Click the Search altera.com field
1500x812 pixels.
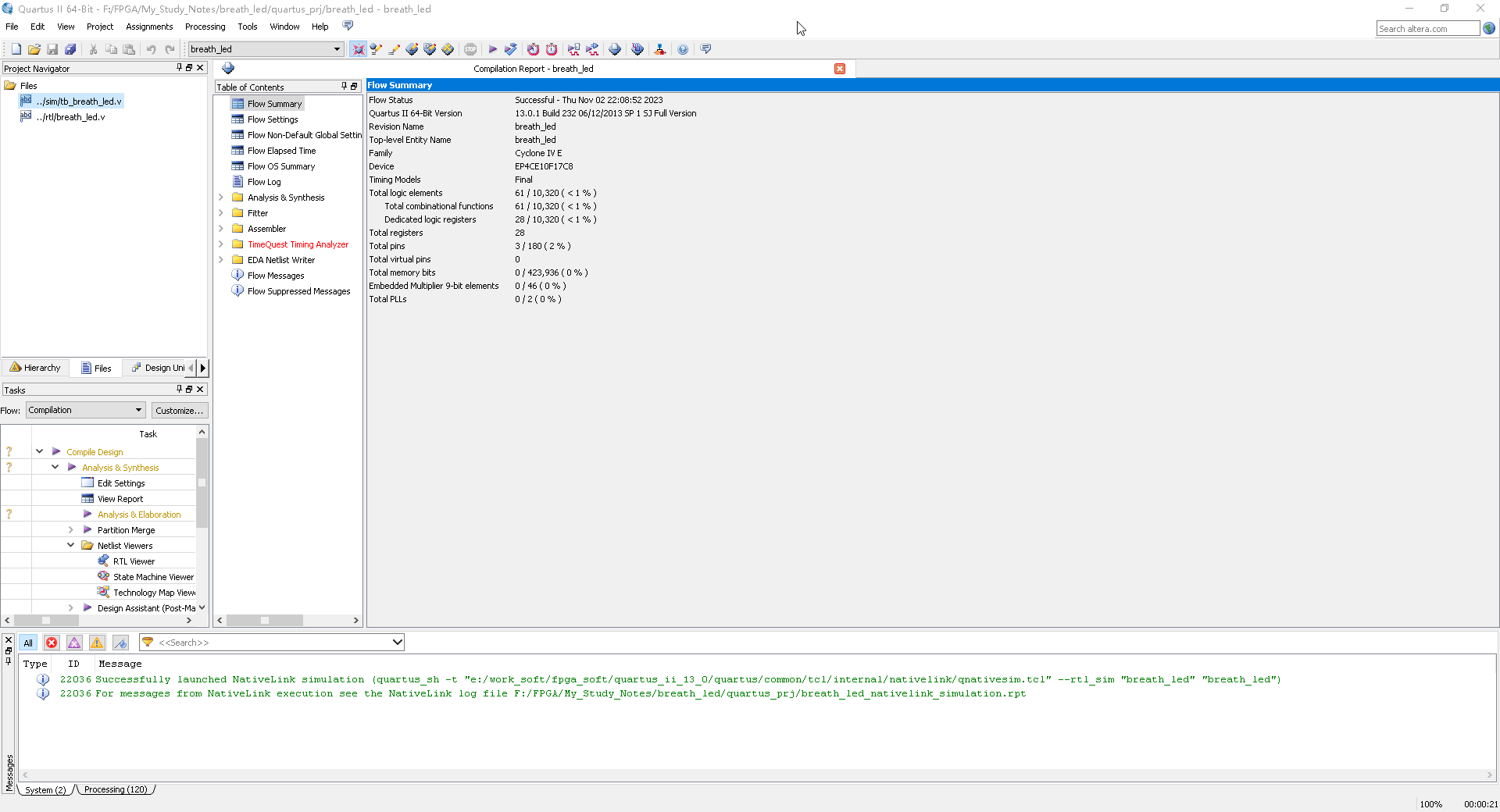1427,28
